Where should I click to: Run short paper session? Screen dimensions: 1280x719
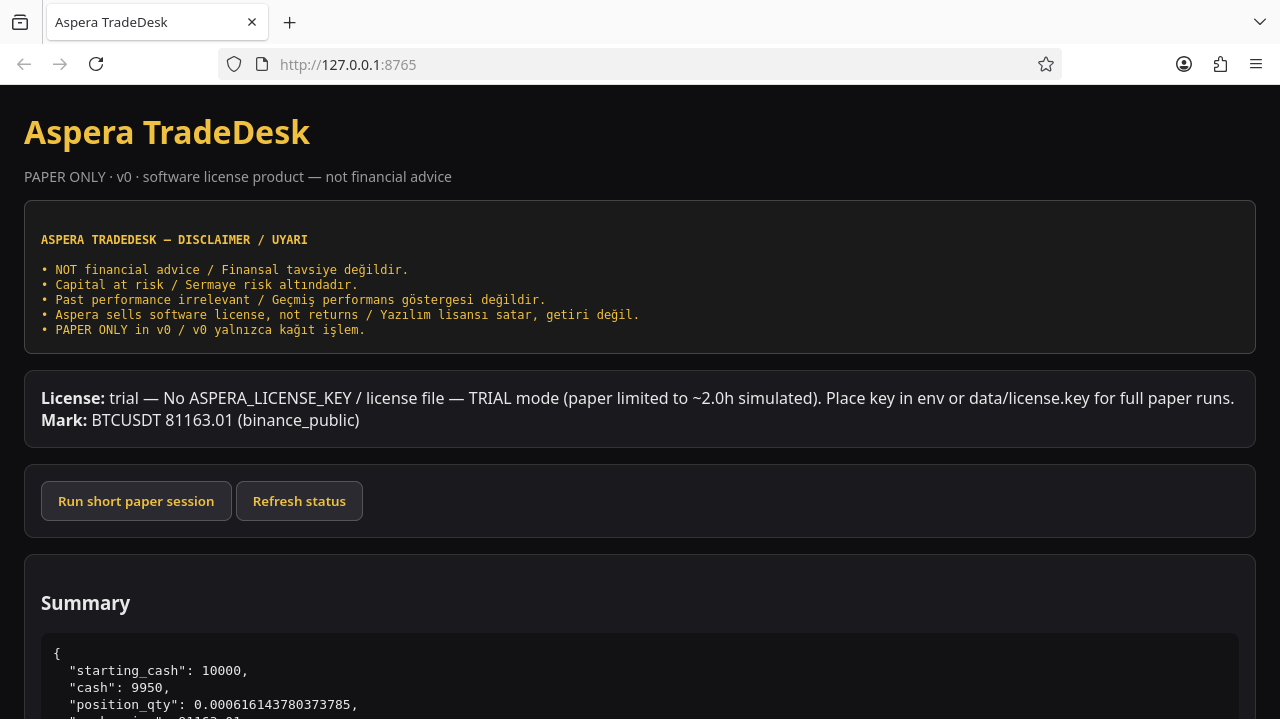click(136, 501)
